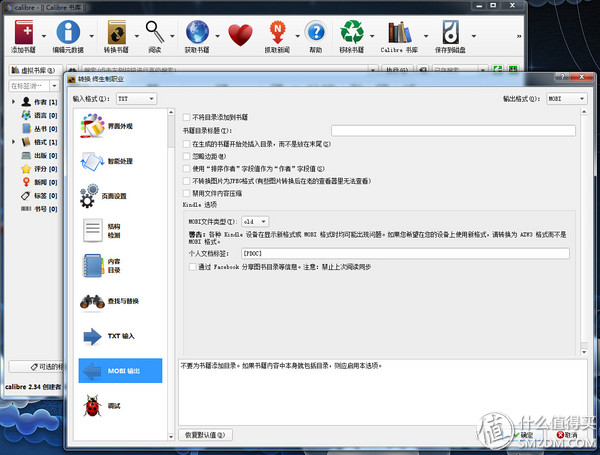
Task: Toggle 'Do not convert images to JPEG' checkbox
Action: click(x=186, y=181)
